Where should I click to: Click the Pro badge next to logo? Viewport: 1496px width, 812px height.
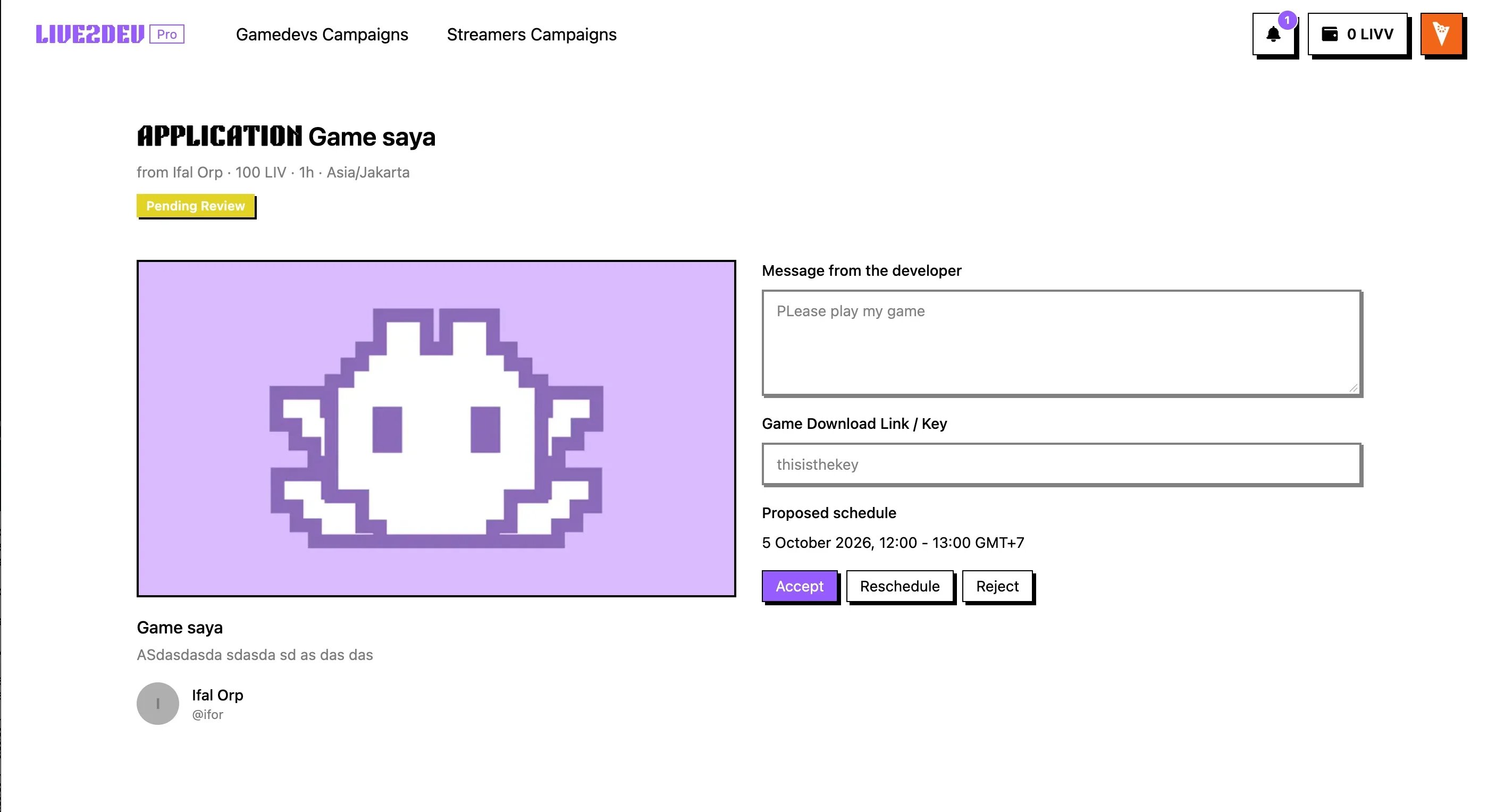(167, 34)
